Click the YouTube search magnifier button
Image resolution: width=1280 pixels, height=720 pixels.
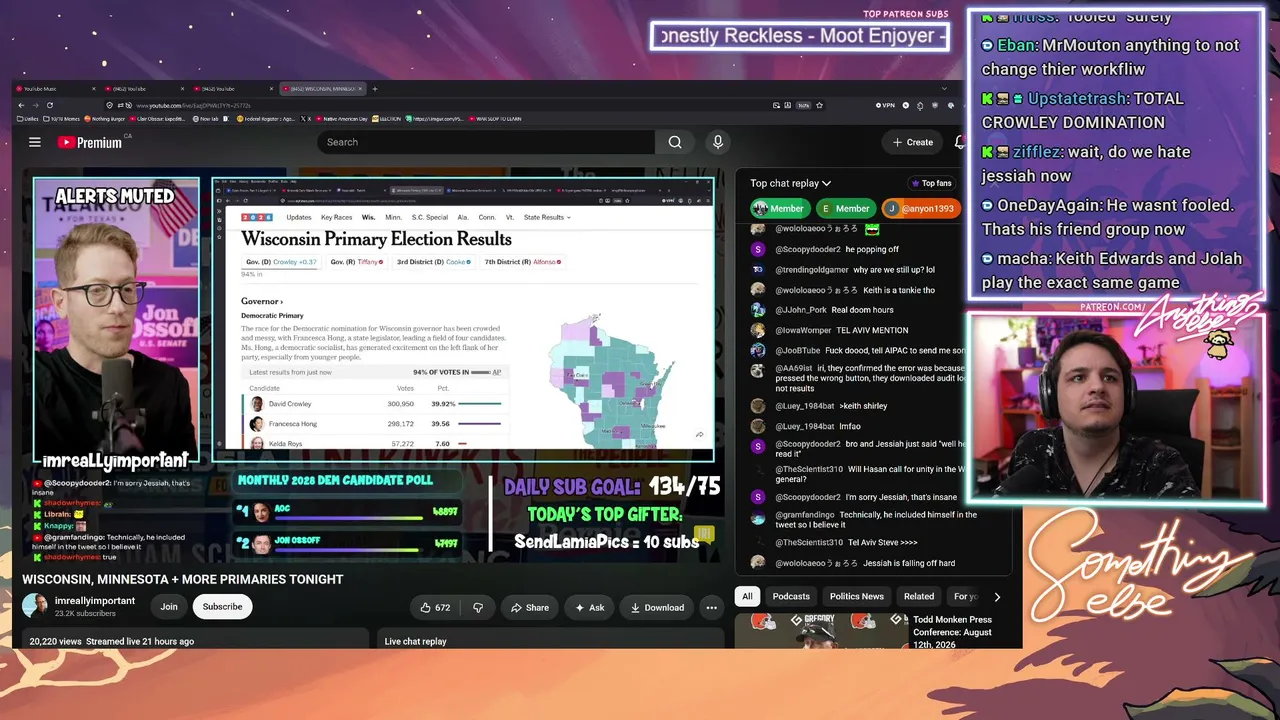point(675,142)
